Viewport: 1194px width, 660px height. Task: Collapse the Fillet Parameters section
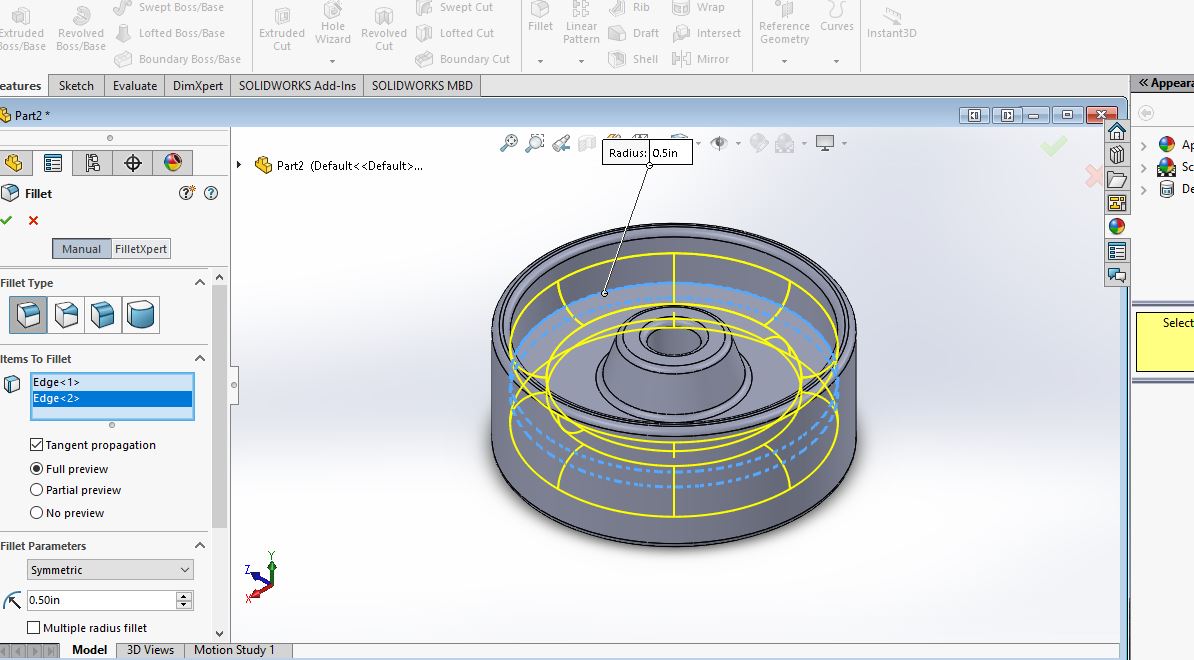[x=200, y=545]
